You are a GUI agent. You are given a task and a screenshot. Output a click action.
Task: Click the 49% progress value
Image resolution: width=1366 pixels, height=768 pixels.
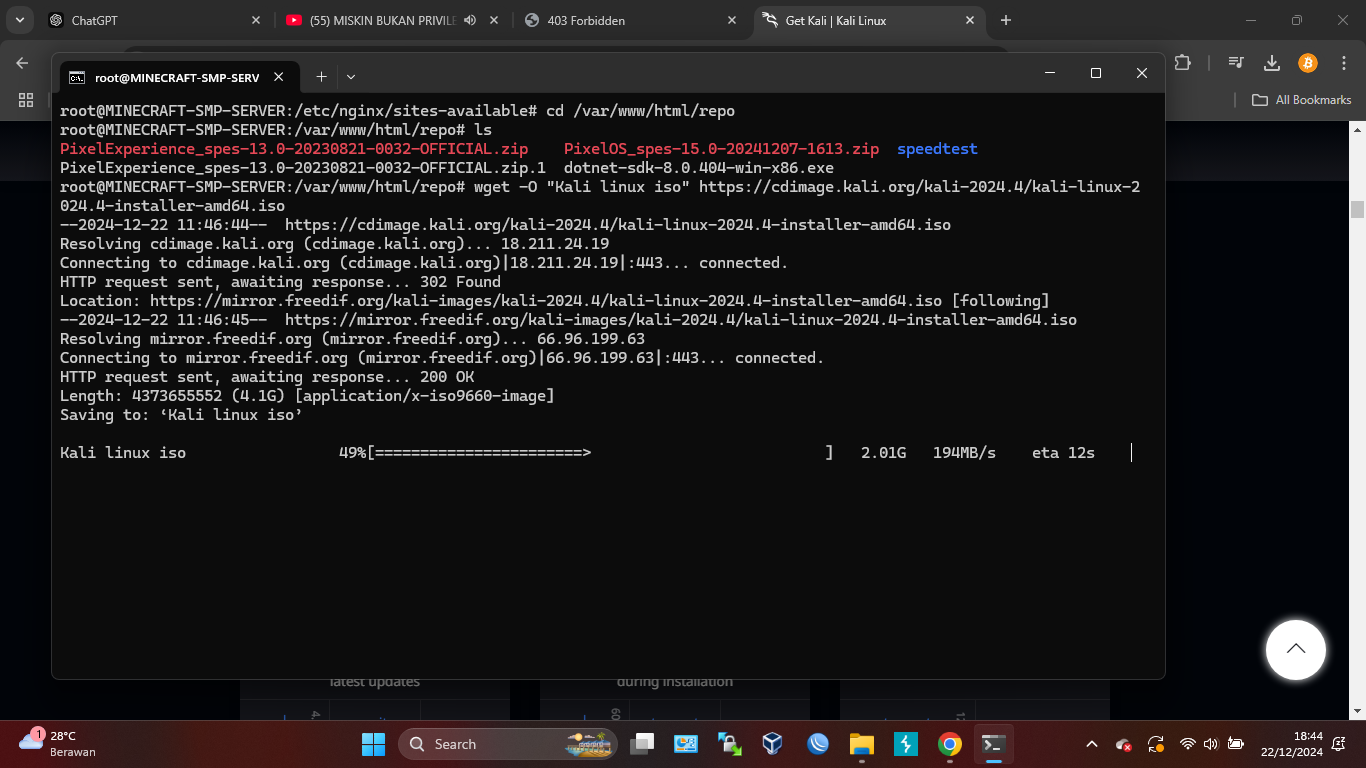[x=352, y=453]
